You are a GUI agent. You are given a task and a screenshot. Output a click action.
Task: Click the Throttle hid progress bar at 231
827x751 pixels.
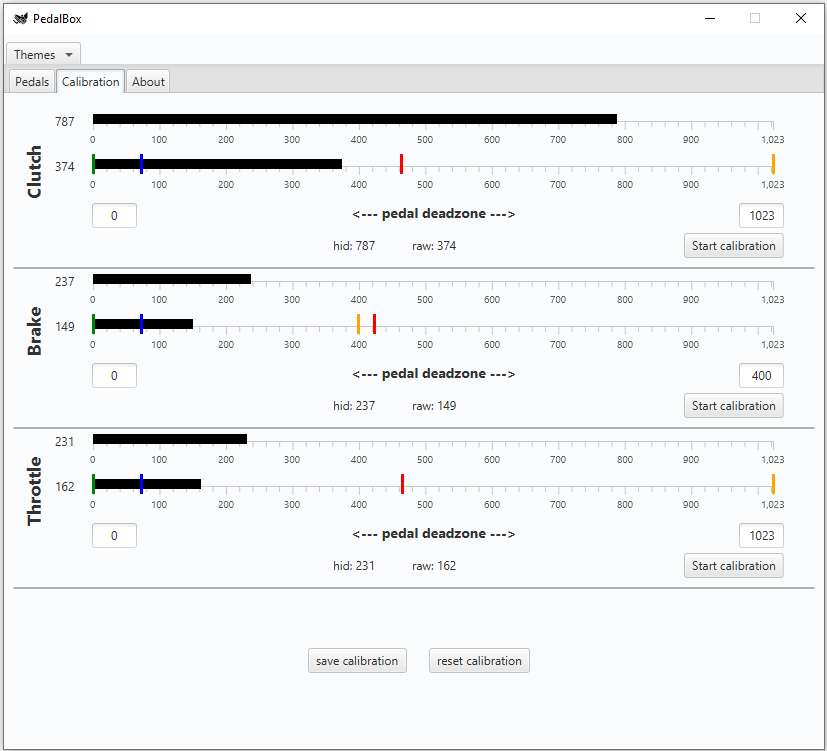170,439
